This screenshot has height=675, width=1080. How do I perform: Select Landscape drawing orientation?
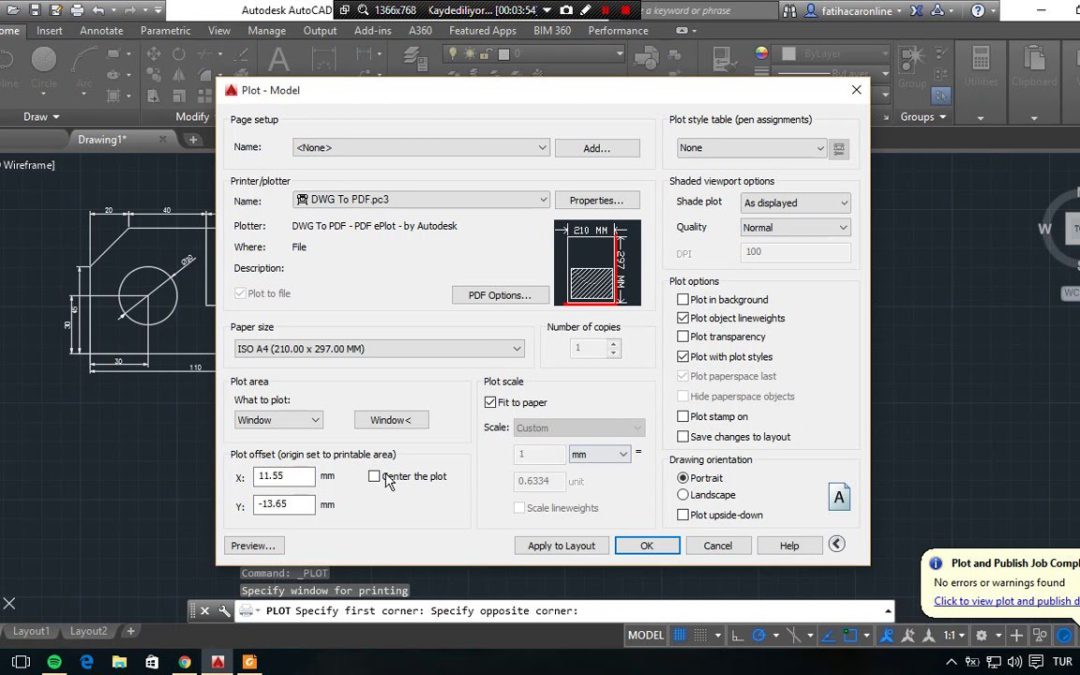coord(683,495)
